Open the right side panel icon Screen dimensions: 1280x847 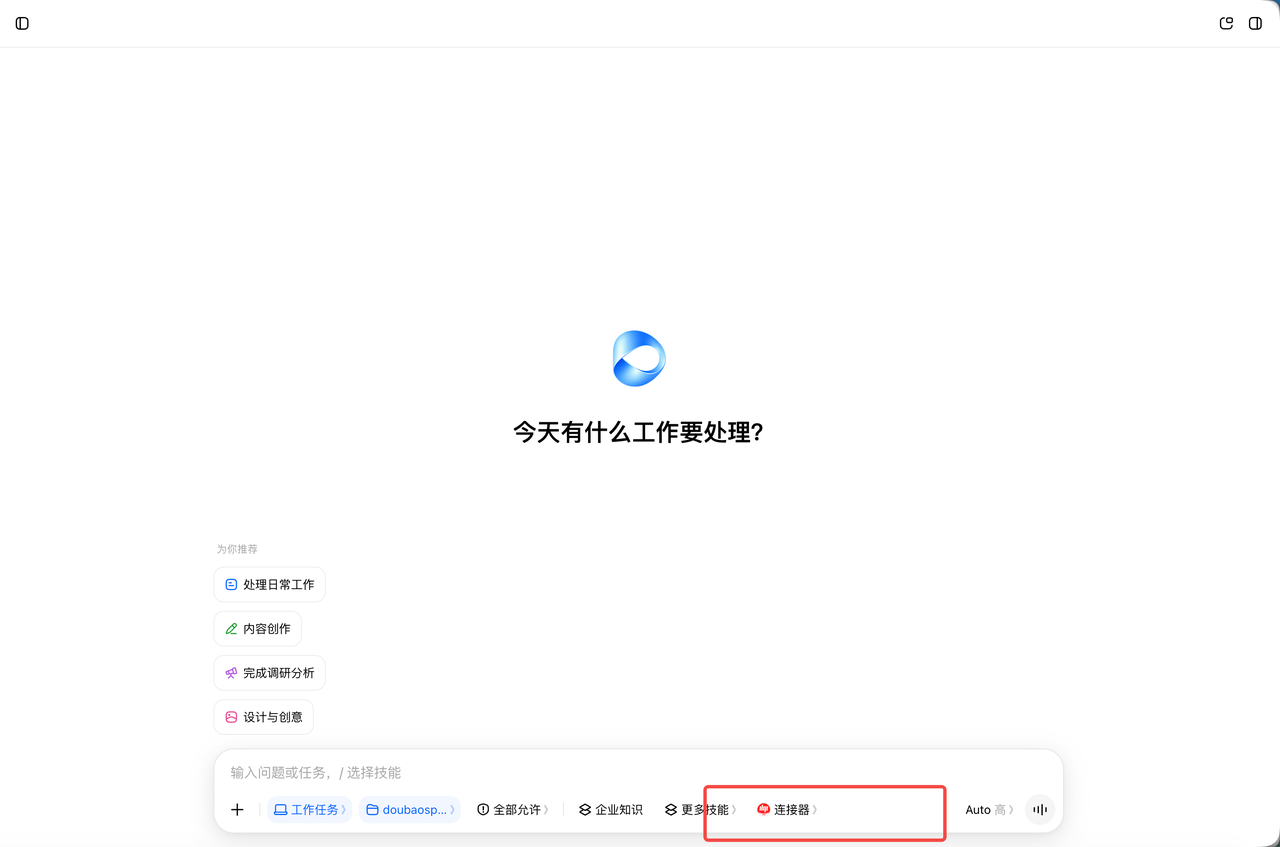1255,23
